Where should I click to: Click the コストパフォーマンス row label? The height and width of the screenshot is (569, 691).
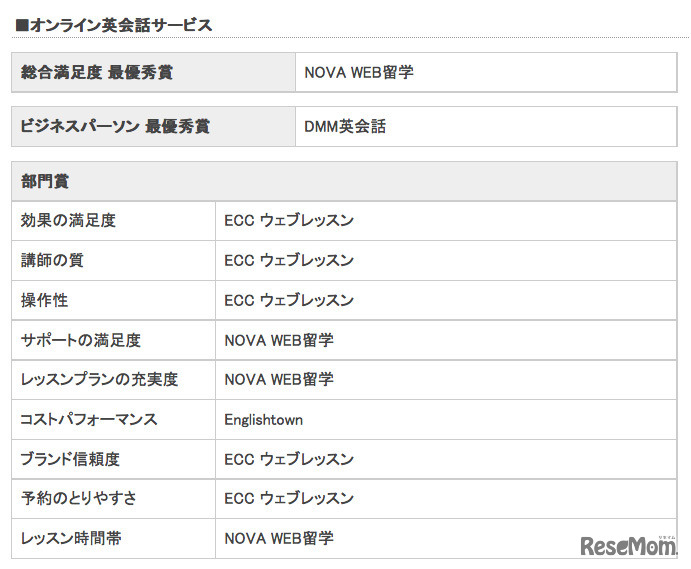point(89,420)
